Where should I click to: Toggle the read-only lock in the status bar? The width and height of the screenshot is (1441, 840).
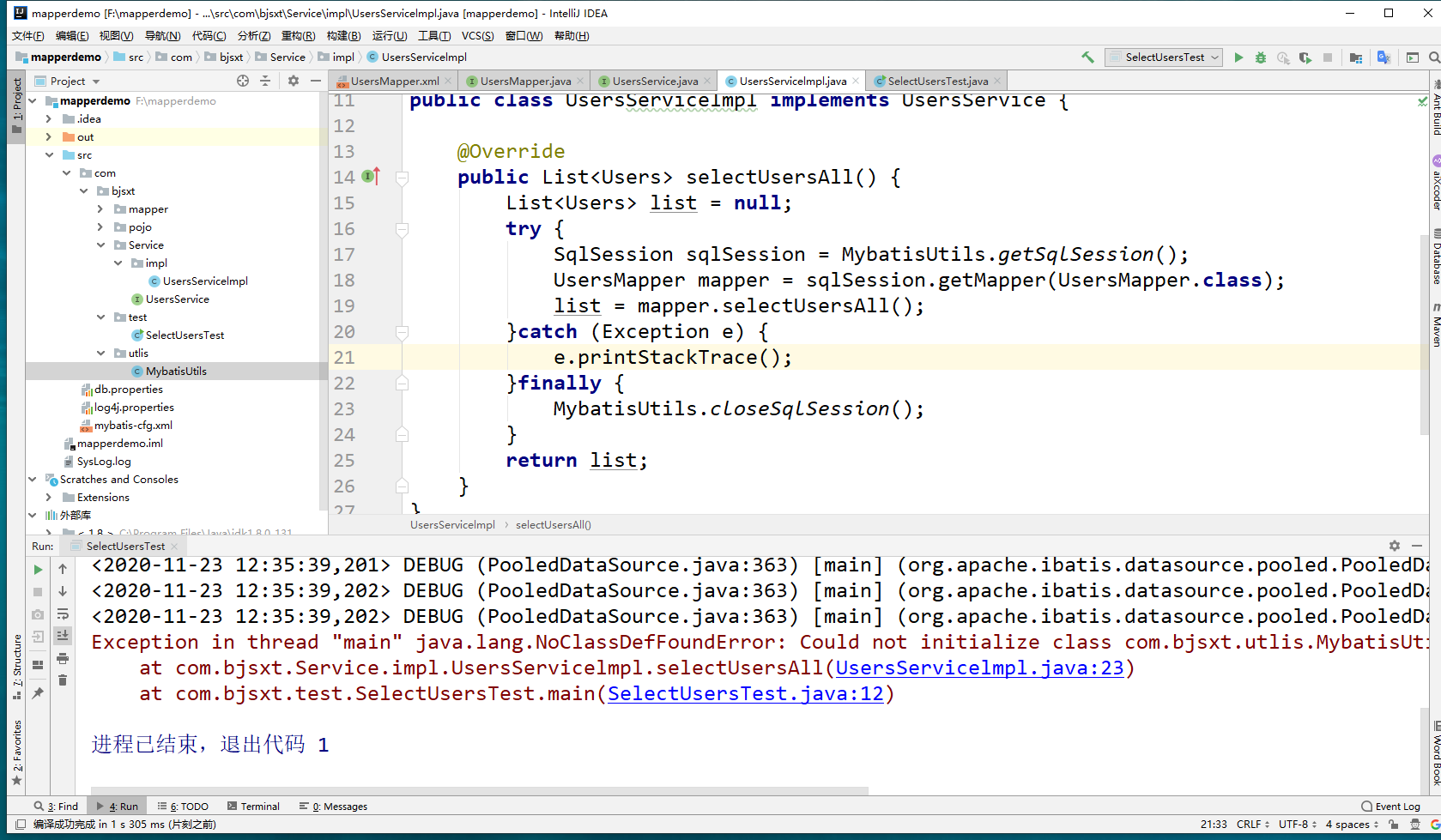[1393, 824]
